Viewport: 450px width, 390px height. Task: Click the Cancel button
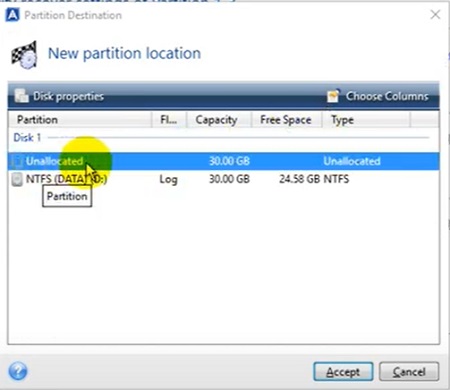point(409,371)
